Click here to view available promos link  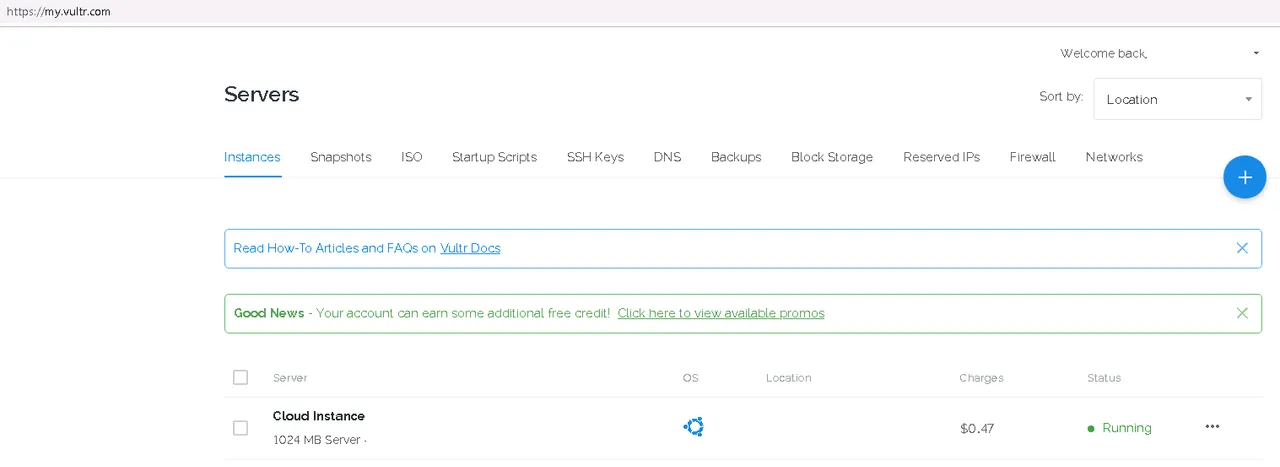pos(721,313)
